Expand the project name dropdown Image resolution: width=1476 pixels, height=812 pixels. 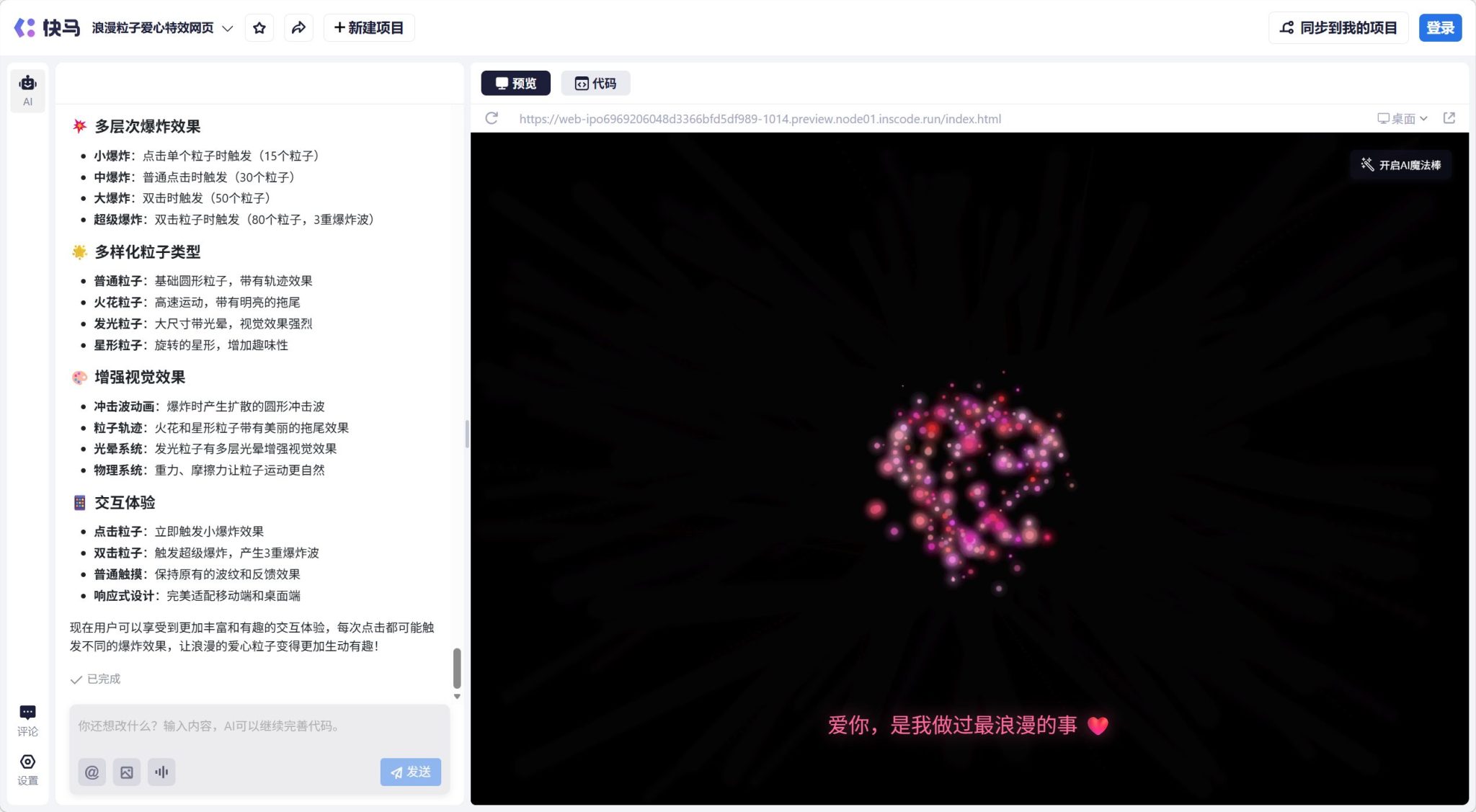coord(227,27)
